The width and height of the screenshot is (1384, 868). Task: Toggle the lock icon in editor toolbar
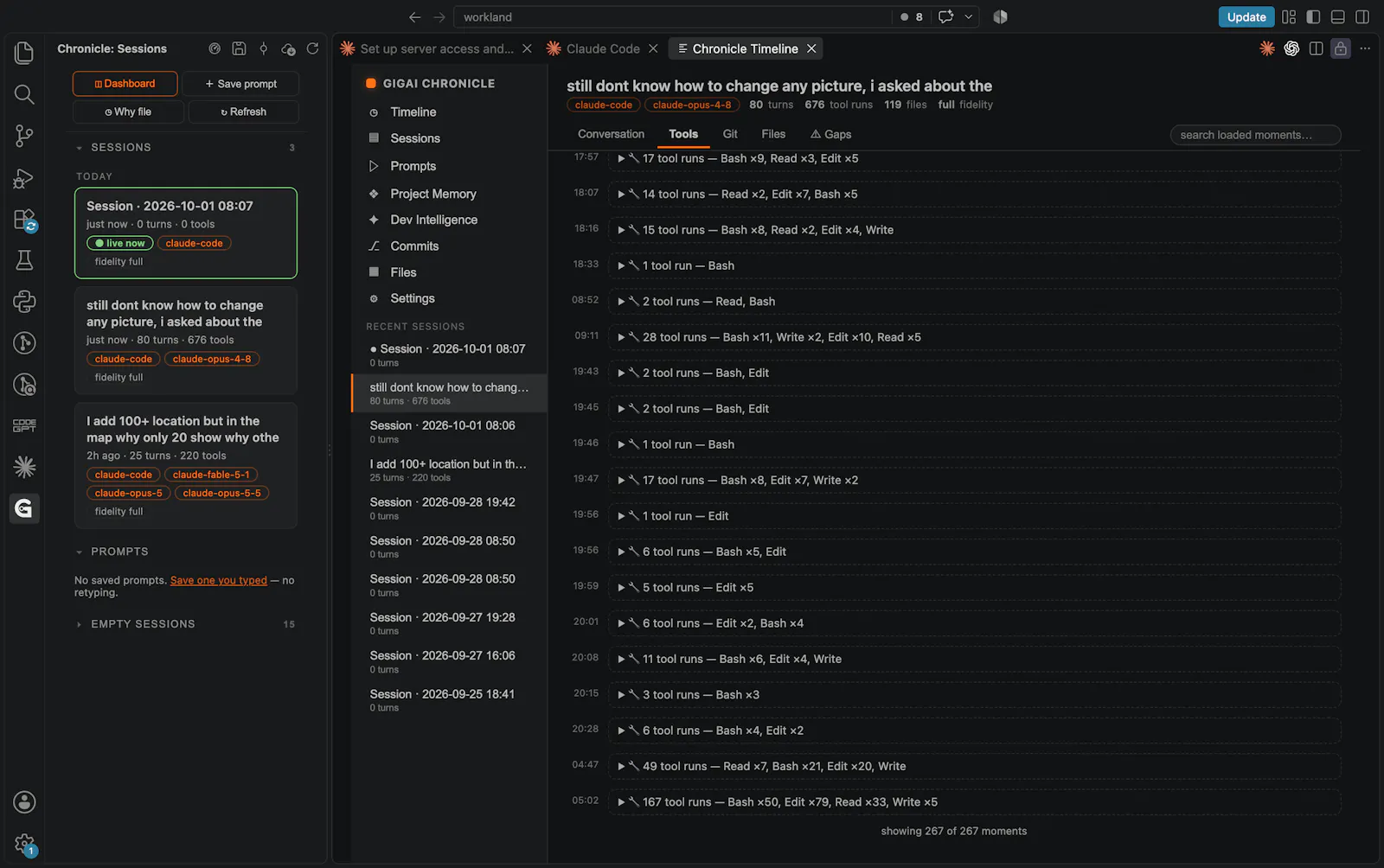click(1340, 48)
